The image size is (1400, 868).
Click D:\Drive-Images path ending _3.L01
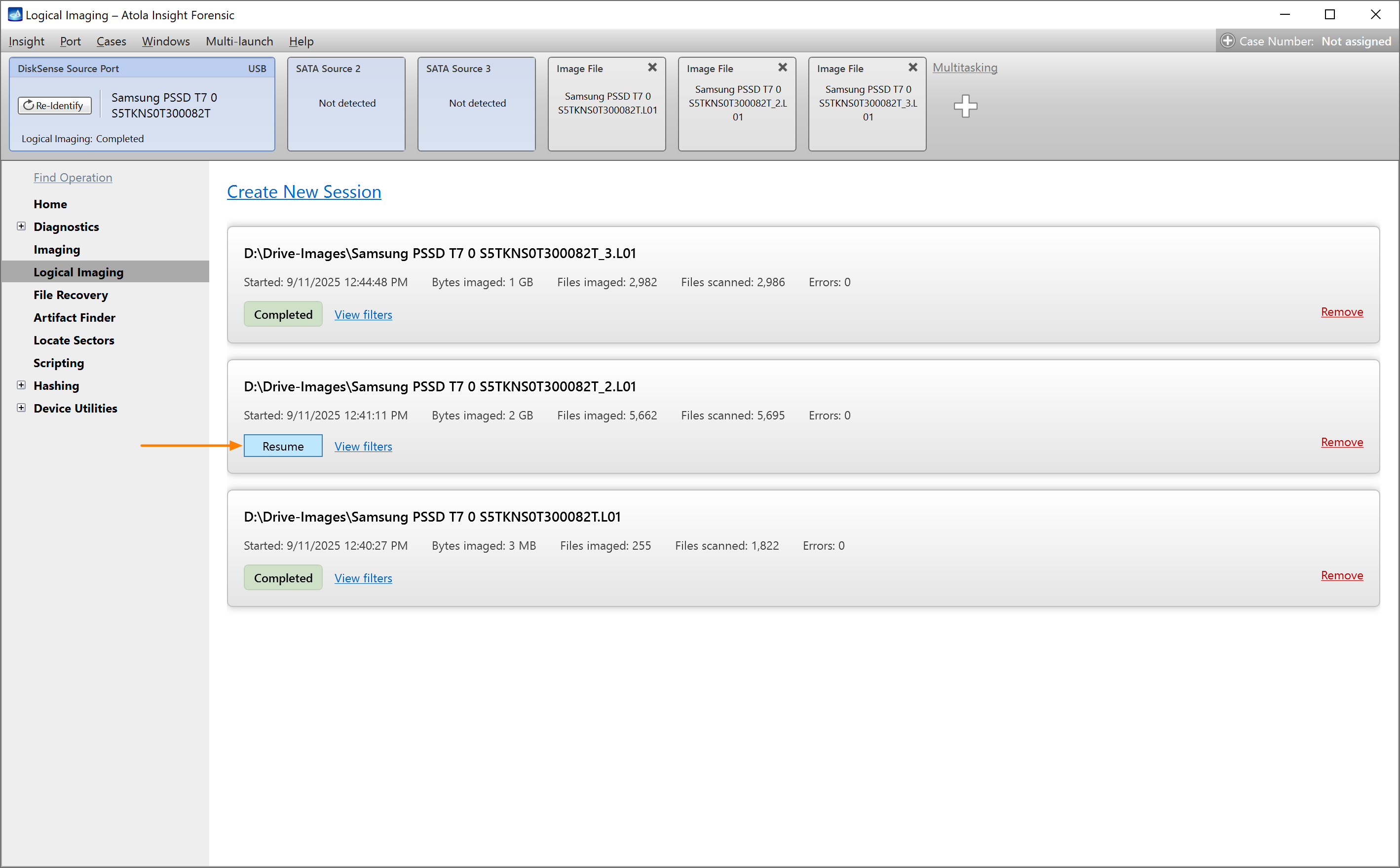(x=440, y=253)
